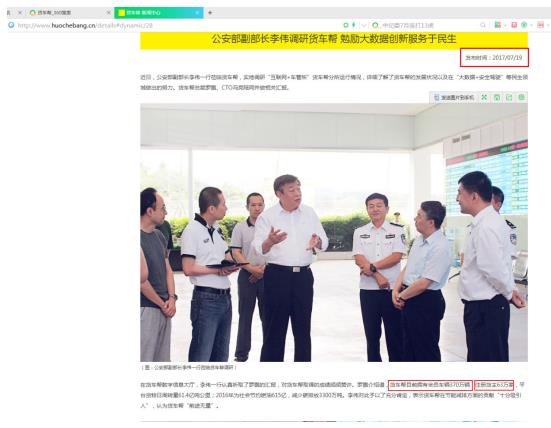Close the active green news center tab

tap(197, 13)
